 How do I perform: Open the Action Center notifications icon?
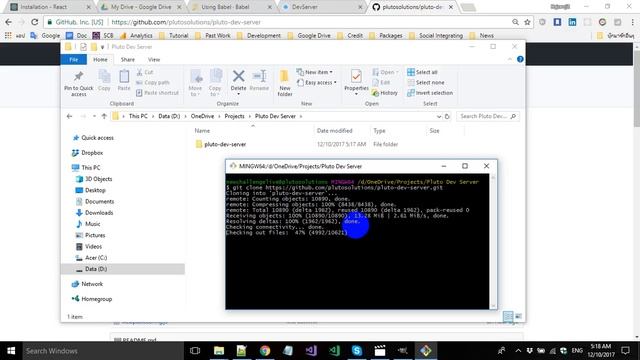(625, 351)
